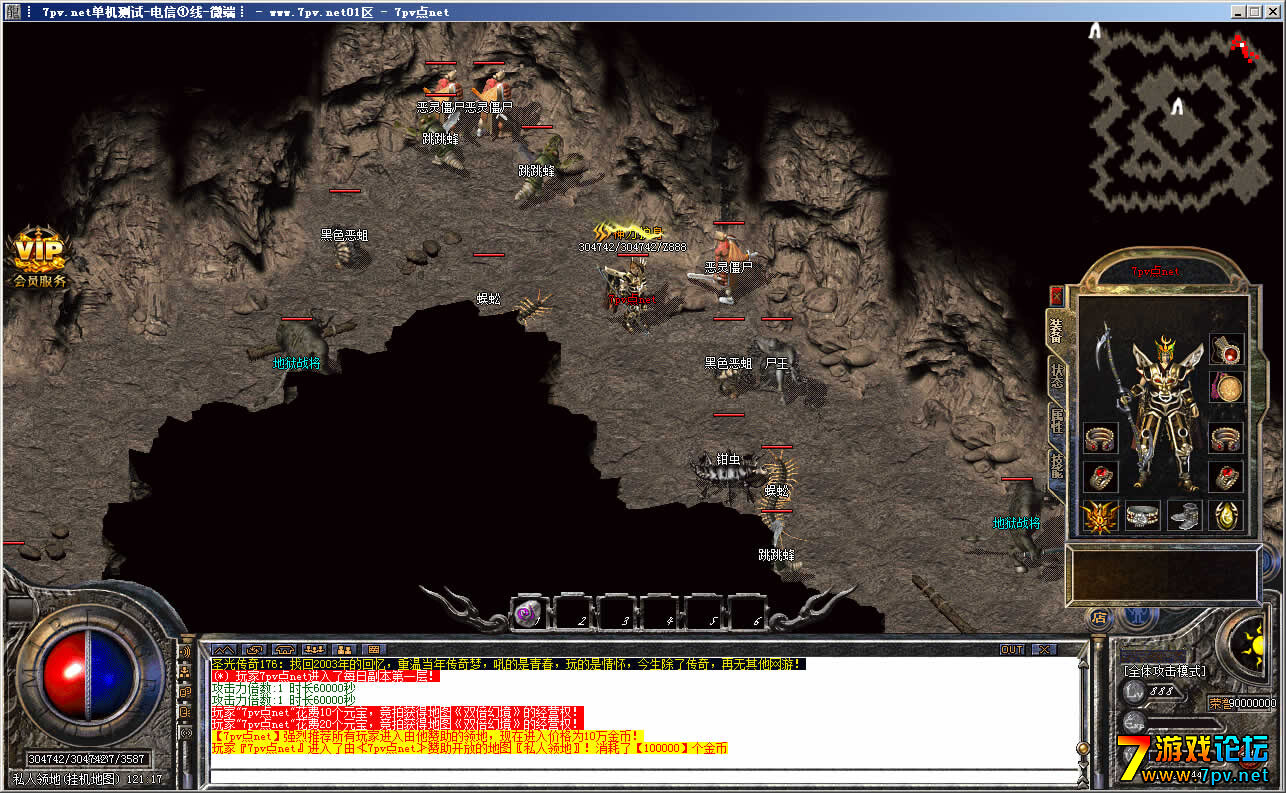This screenshot has width=1286, height=793.
Task: Select the left bracelet equipment slot
Action: 1101,438
